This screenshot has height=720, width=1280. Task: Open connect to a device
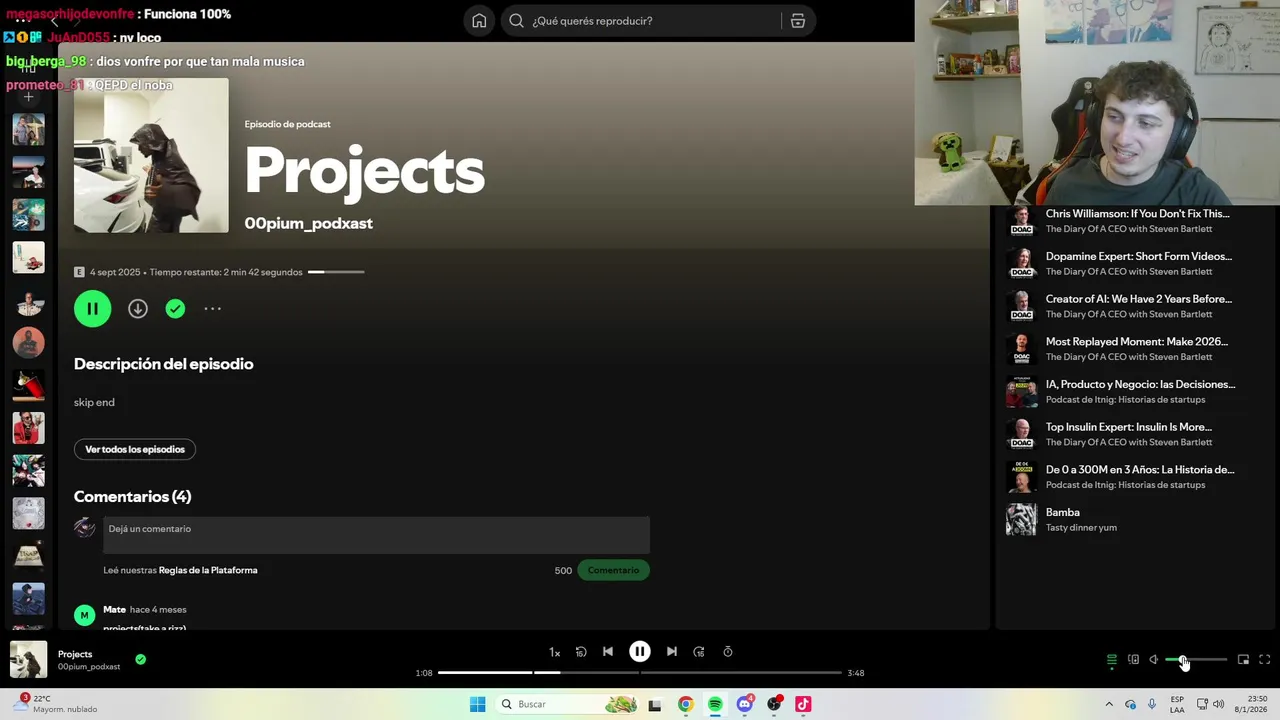1133,660
